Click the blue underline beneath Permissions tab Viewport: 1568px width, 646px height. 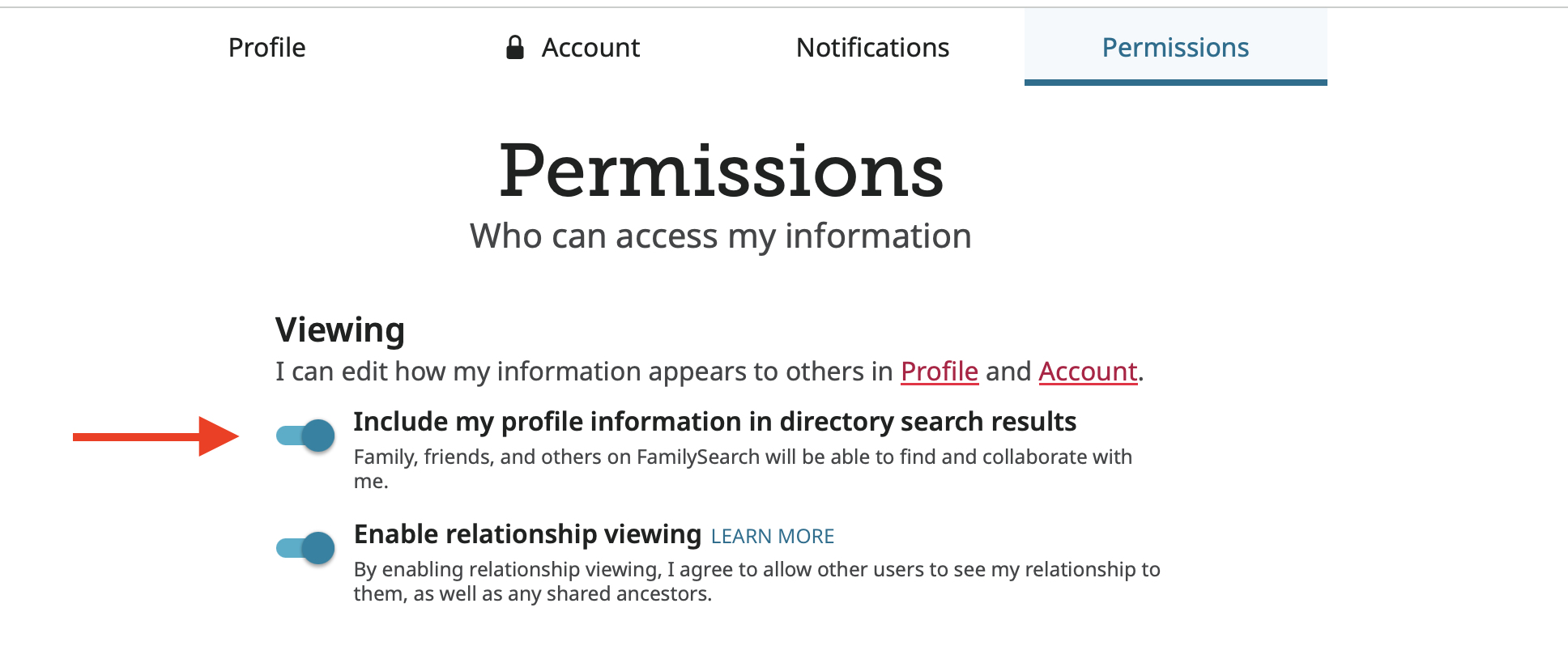pyautogui.click(x=1175, y=82)
